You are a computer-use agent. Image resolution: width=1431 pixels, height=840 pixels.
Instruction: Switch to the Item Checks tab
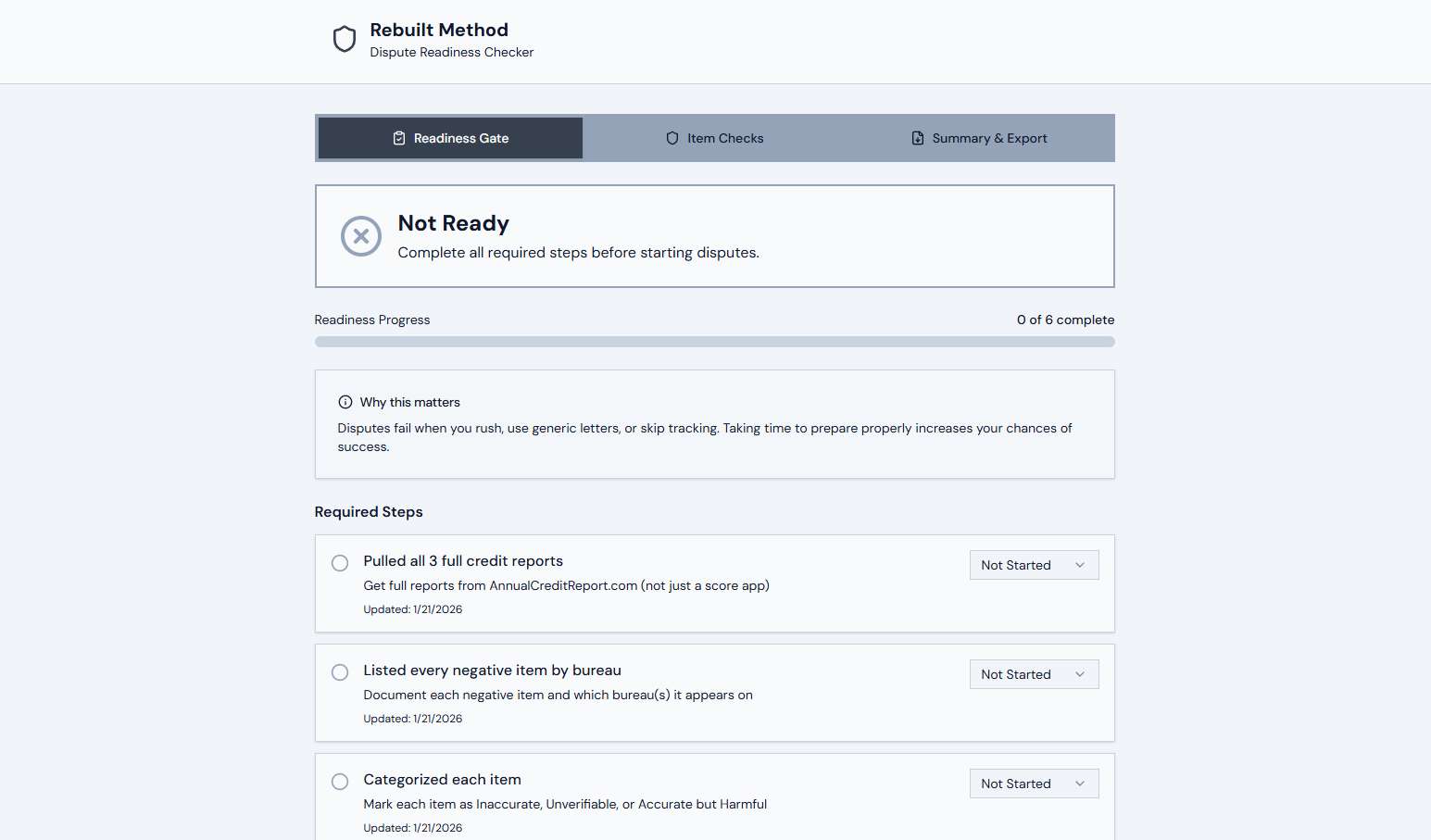click(x=714, y=138)
